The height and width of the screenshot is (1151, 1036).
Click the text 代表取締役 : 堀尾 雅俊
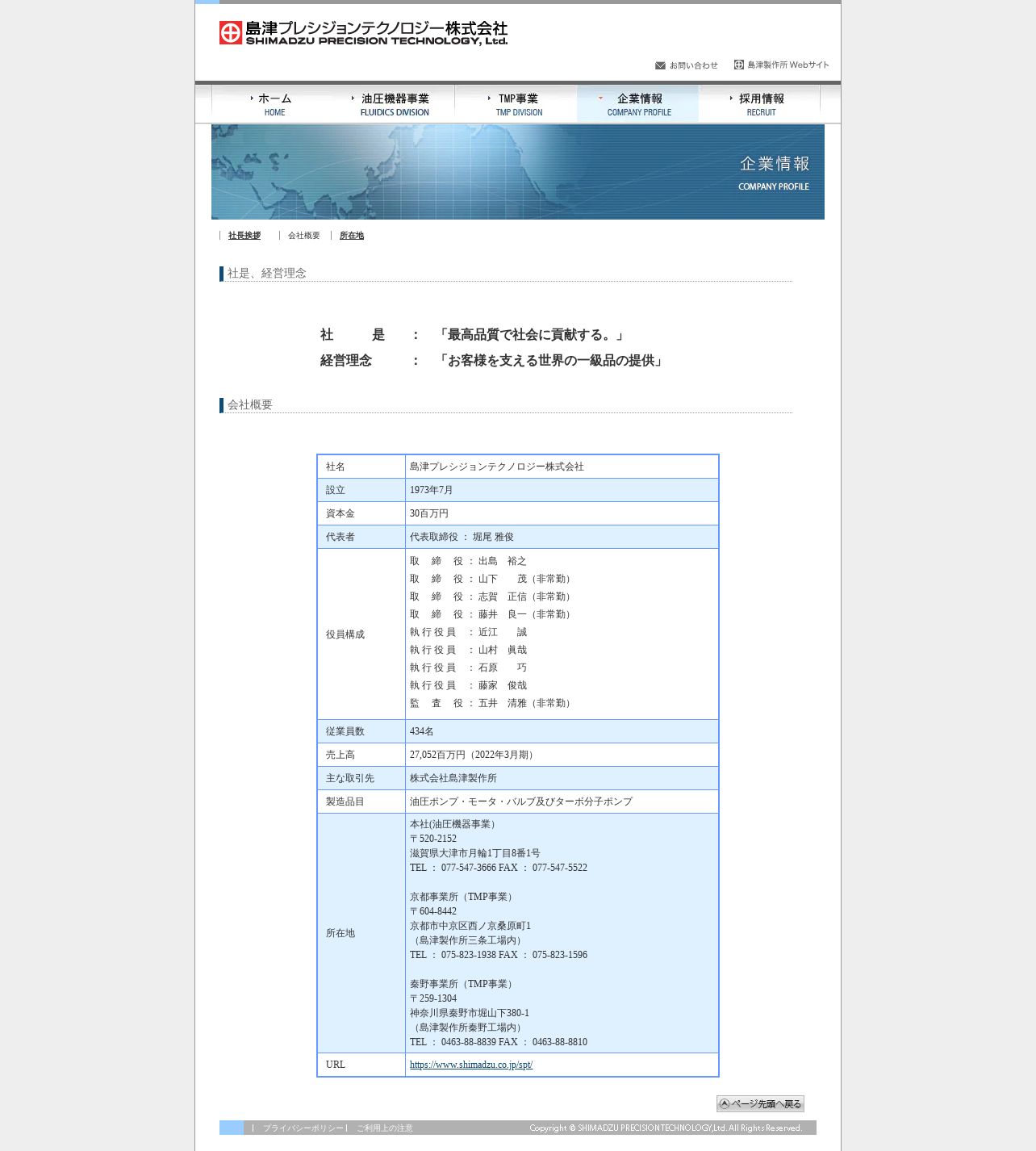pyautogui.click(x=462, y=537)
